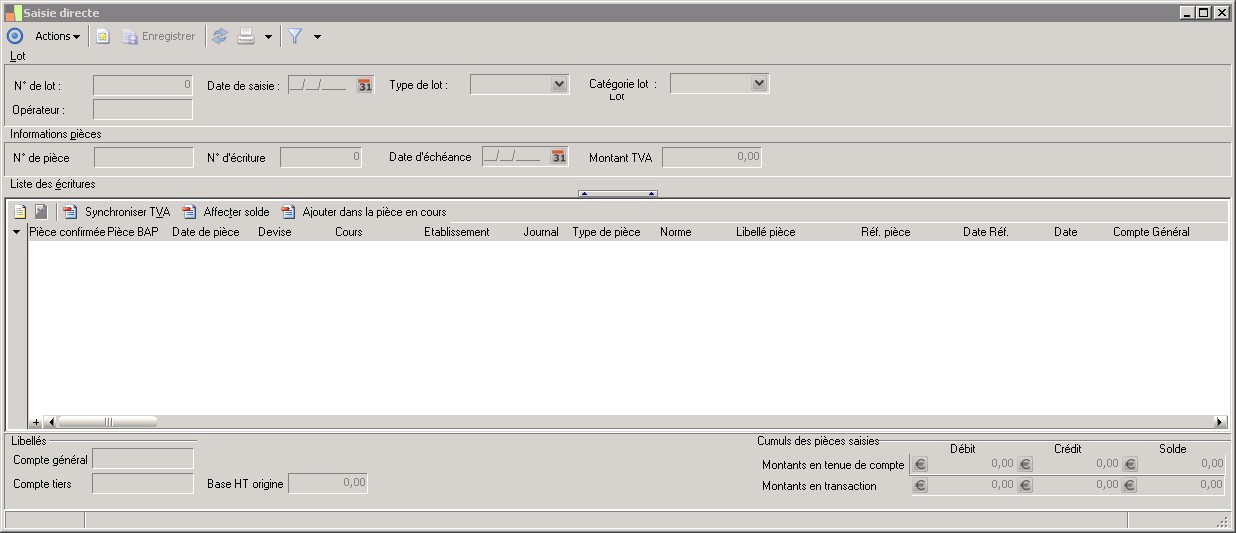The image size is (1236, 533).
Task: Click the Réf. pièce column header
Action: coord(886,232)
